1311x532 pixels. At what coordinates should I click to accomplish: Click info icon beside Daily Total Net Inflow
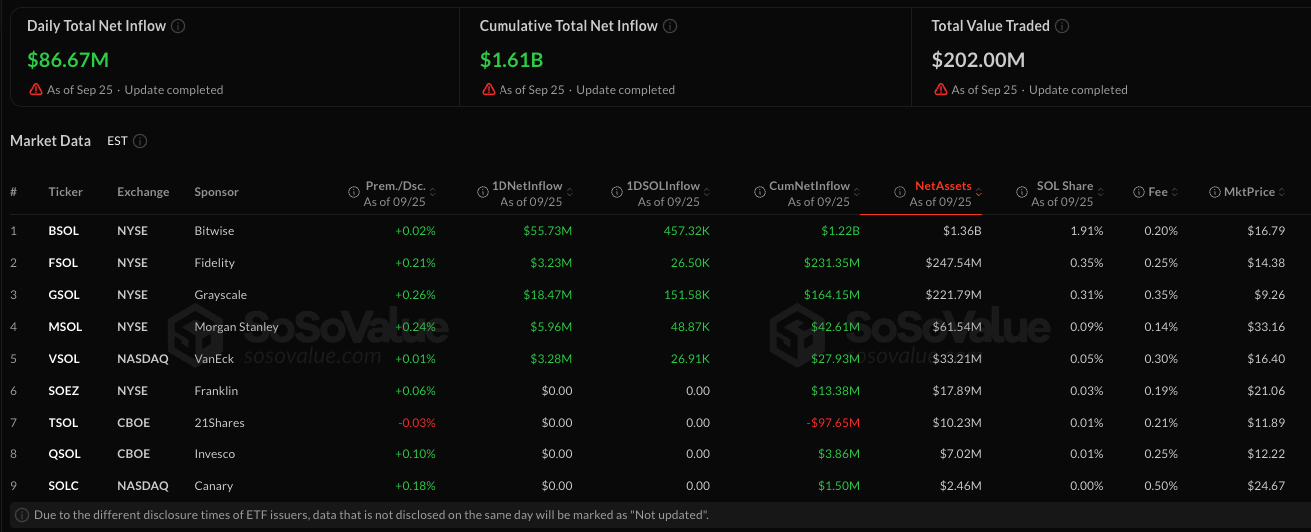(178, 26)
